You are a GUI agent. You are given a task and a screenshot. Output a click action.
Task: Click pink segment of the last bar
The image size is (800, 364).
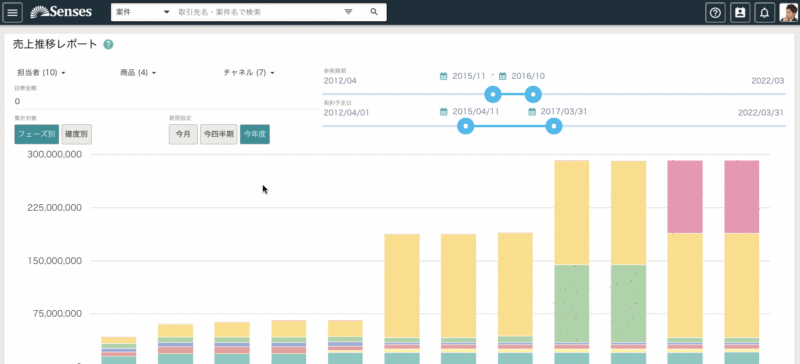point(741,197)
